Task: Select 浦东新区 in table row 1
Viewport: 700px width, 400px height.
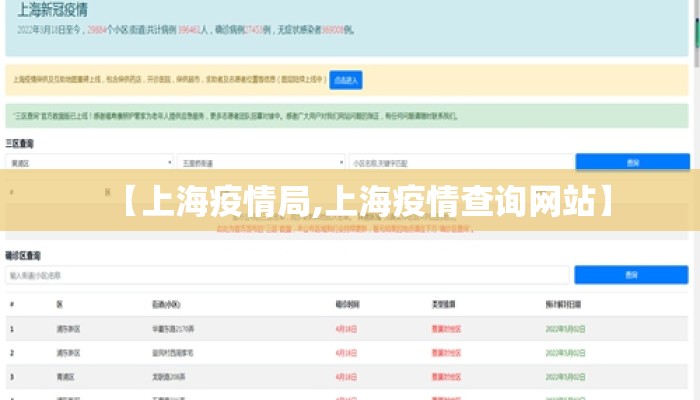Action: 70,327
